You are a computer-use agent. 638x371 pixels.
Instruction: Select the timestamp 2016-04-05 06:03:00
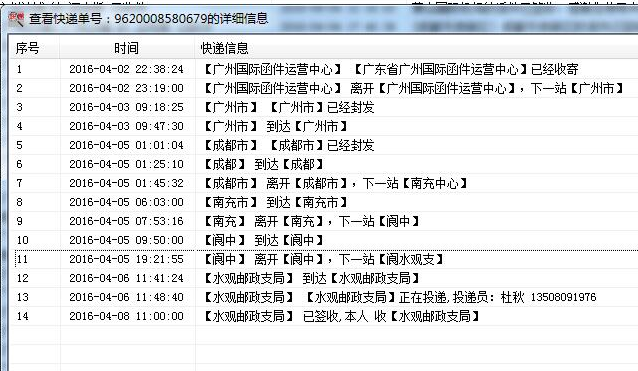126,202
